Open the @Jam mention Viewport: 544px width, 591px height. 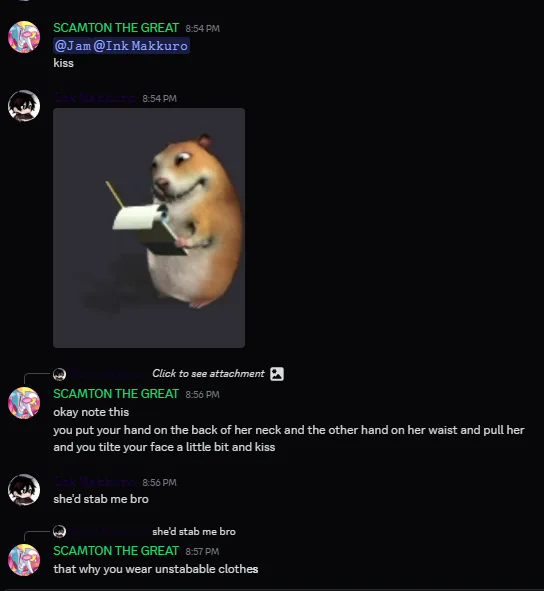pos(73,46)
